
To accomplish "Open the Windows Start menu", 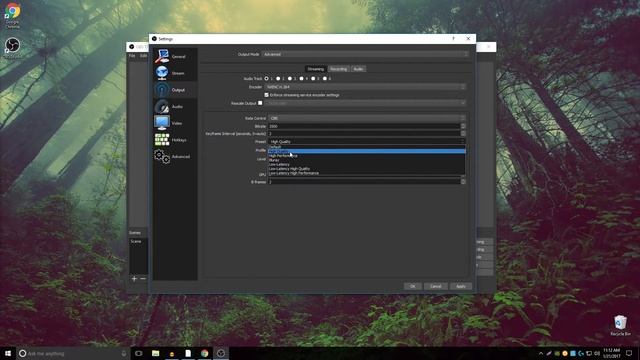I will tap(8, 353).
